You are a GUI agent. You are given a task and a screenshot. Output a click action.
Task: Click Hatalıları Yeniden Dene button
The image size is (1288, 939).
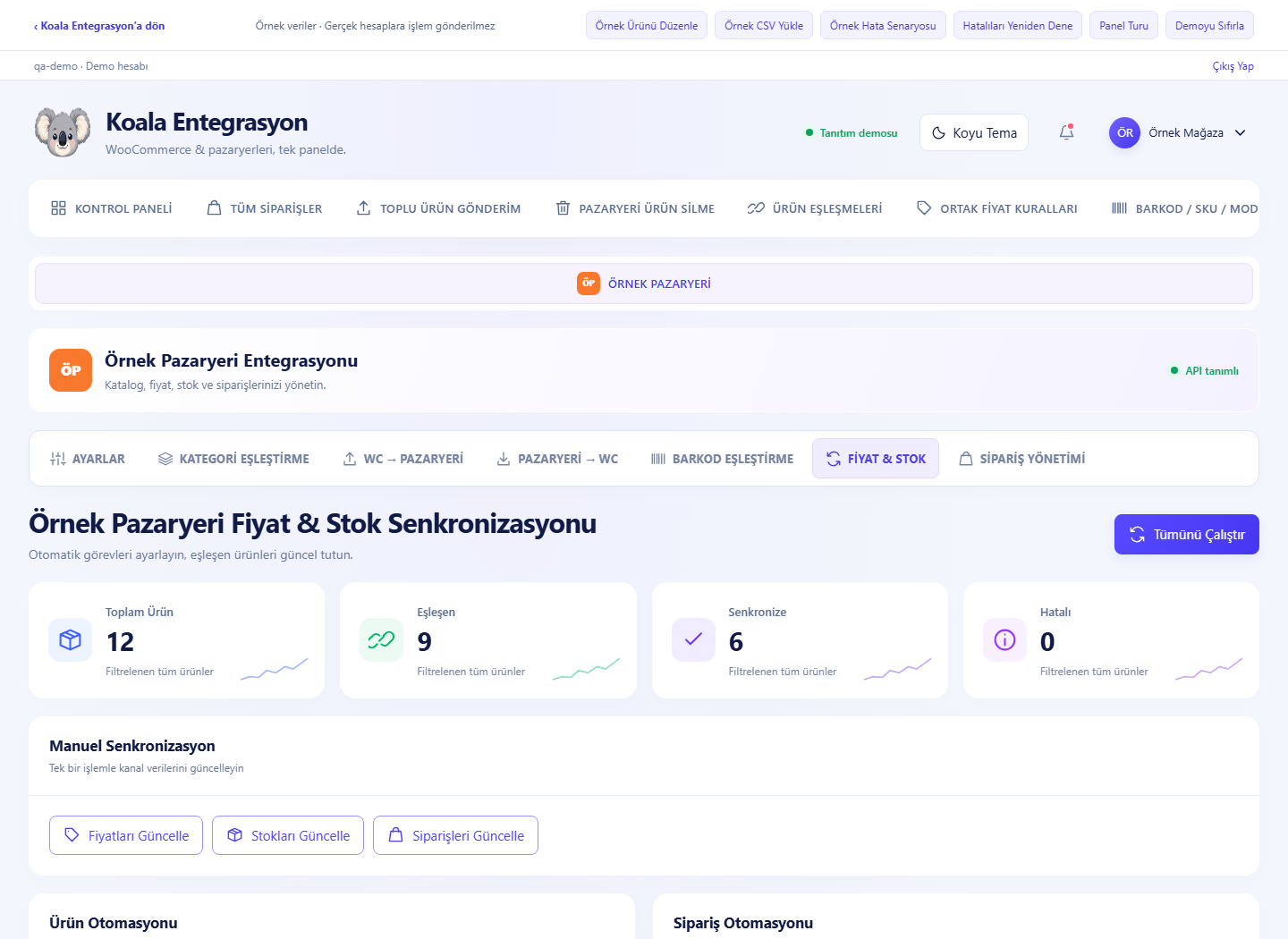[x=1018, y=26]
